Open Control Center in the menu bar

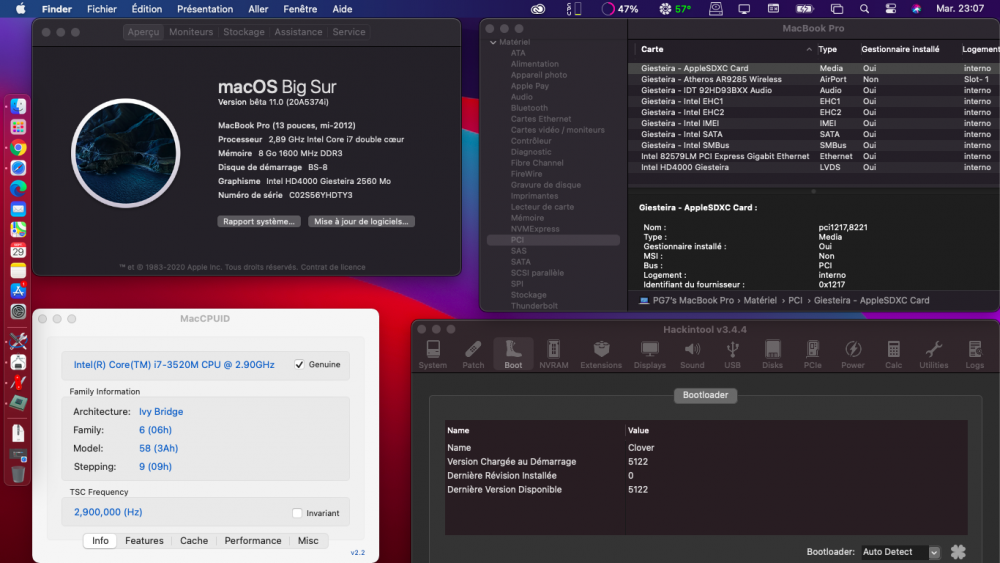[891, 9]
